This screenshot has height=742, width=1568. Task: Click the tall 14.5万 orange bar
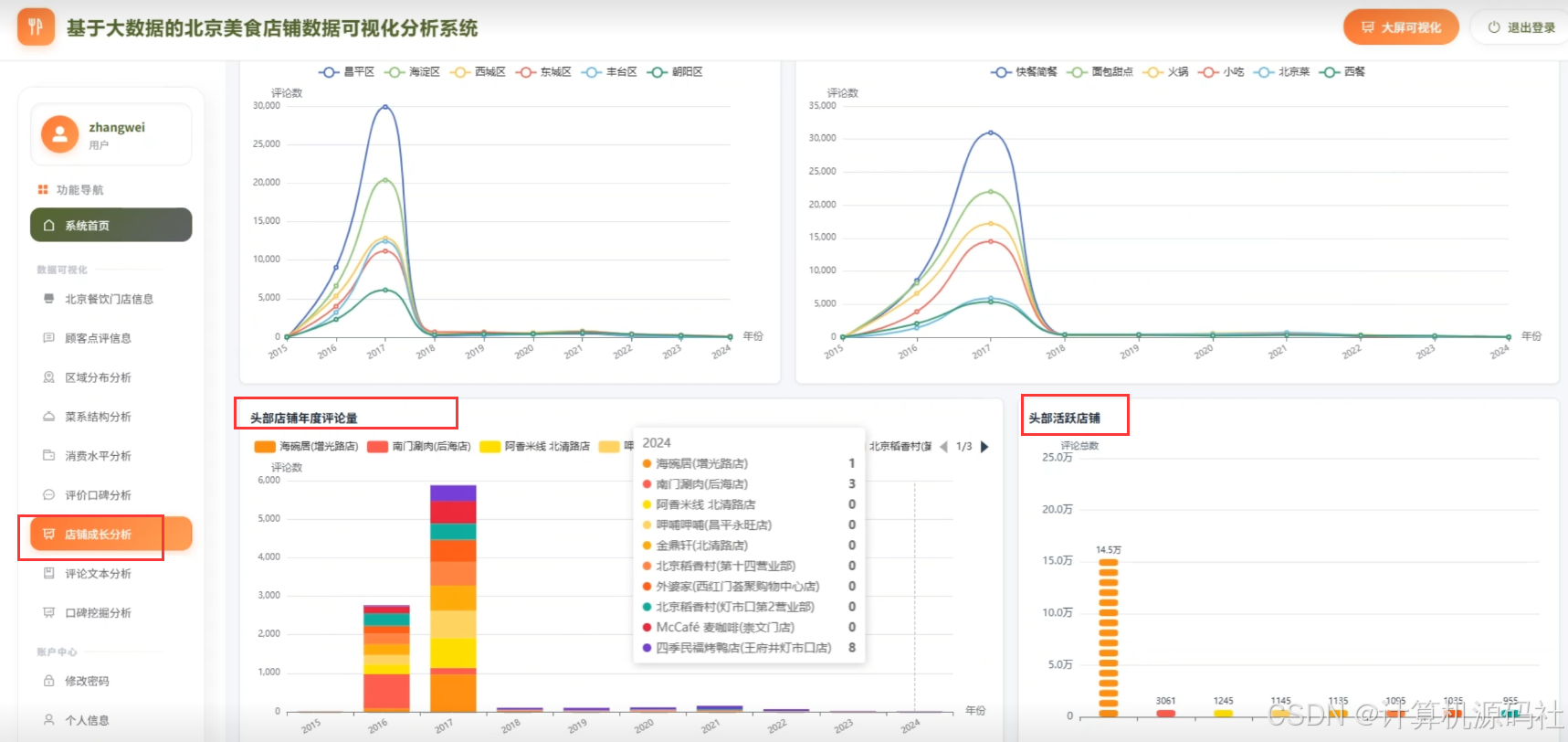(x=1109, y=636)
